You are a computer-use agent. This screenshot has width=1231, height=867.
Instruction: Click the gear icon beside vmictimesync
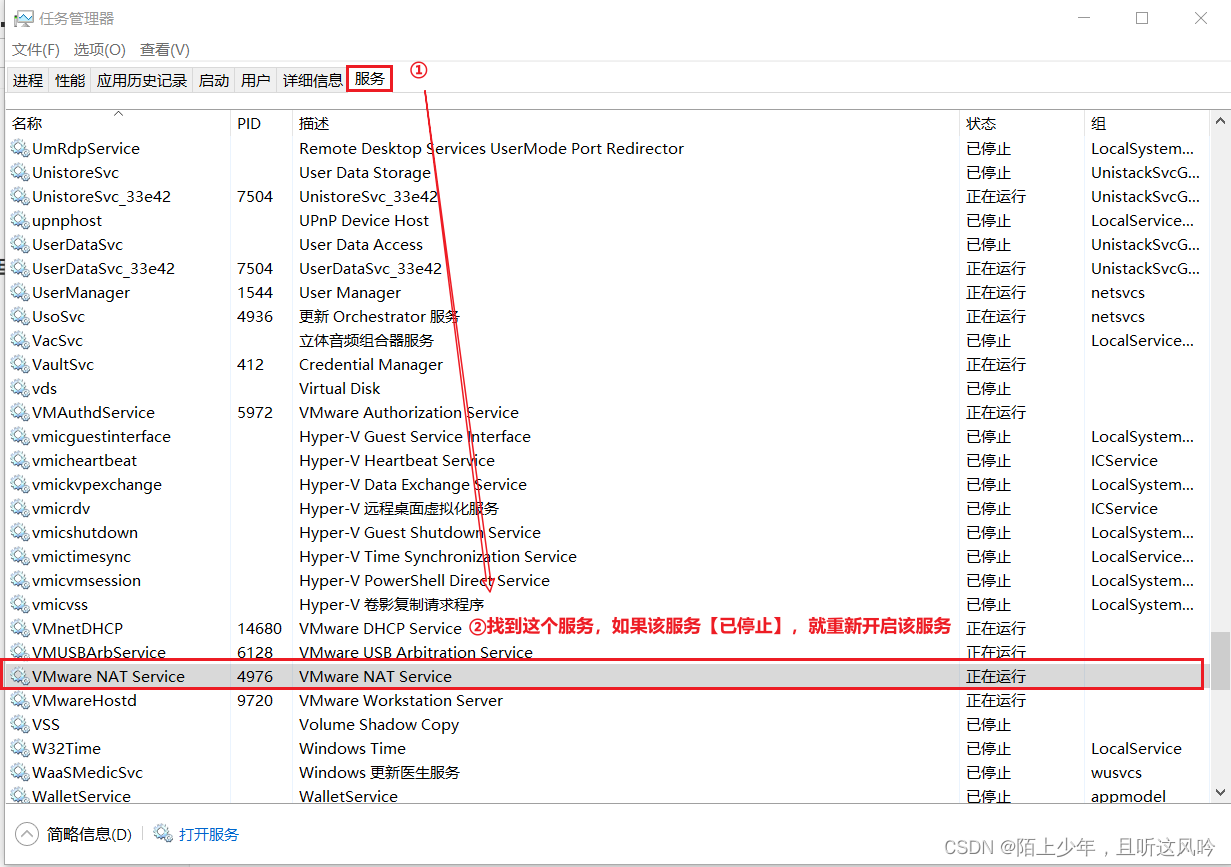tap(20, 556)
